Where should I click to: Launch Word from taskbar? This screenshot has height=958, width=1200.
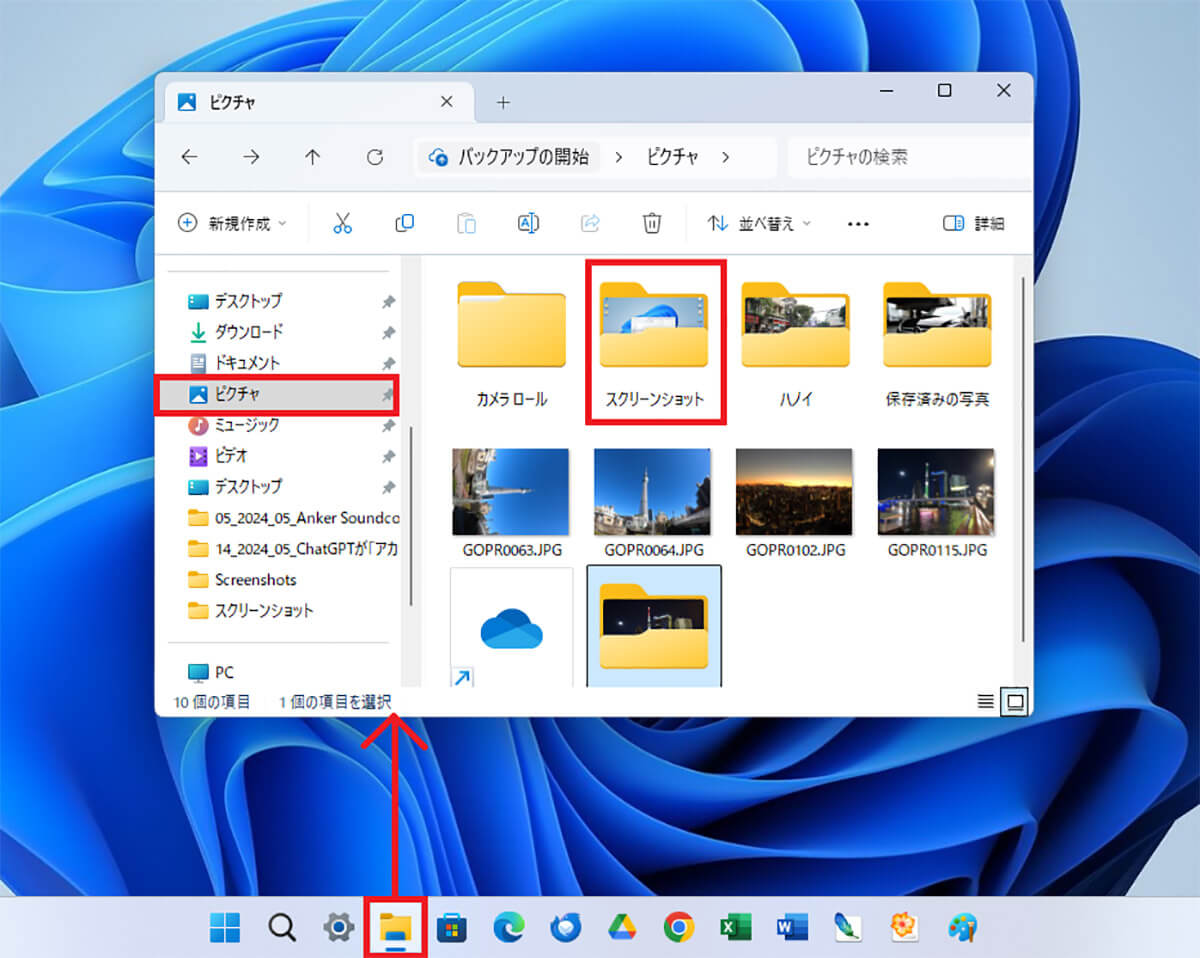coord(792,928)
